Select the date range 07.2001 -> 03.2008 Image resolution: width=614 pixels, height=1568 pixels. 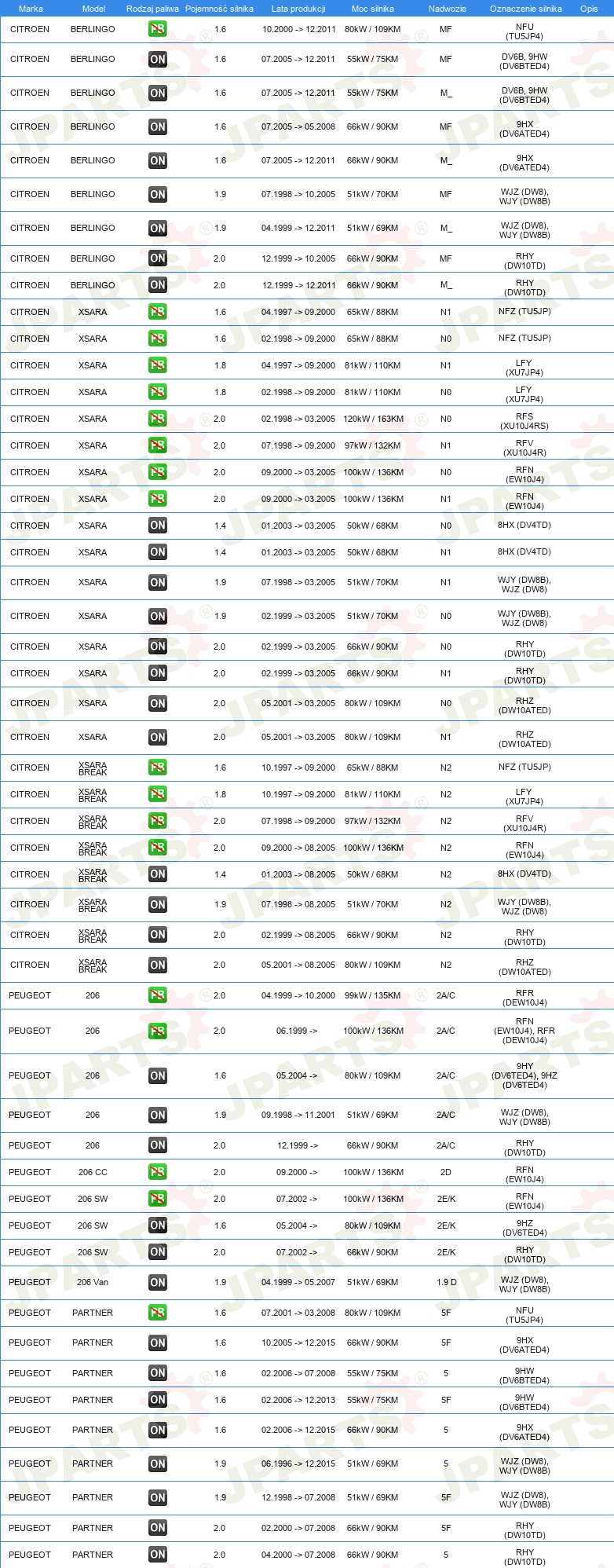click(298, 1313)
